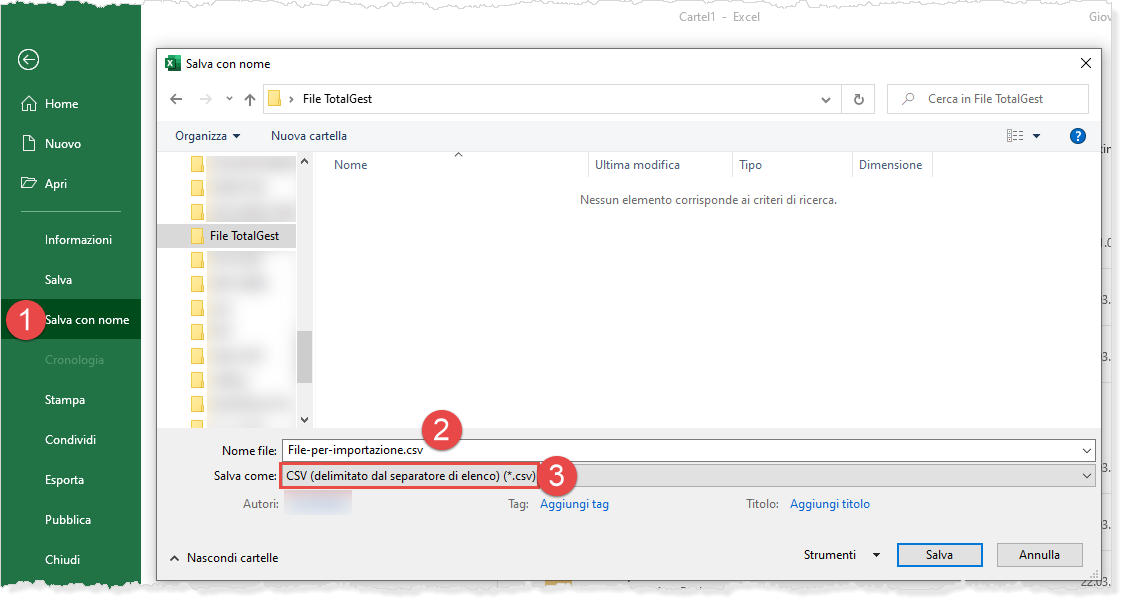This screenshot has width=1128, height=605.
Task: Cancel the dialog with Annulla
Action: pyautogui.click(x=1038, y=555)
